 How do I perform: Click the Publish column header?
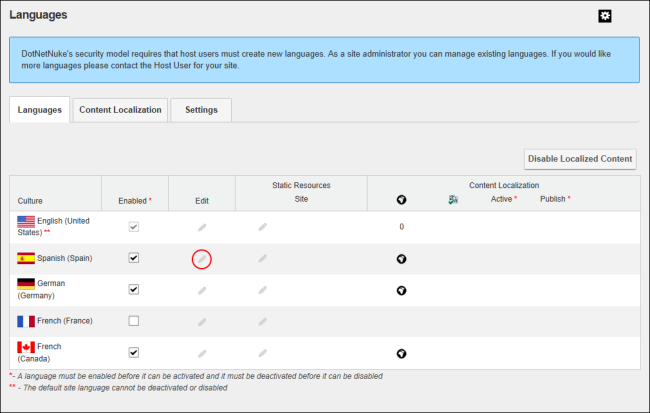[x=555, y=199]
